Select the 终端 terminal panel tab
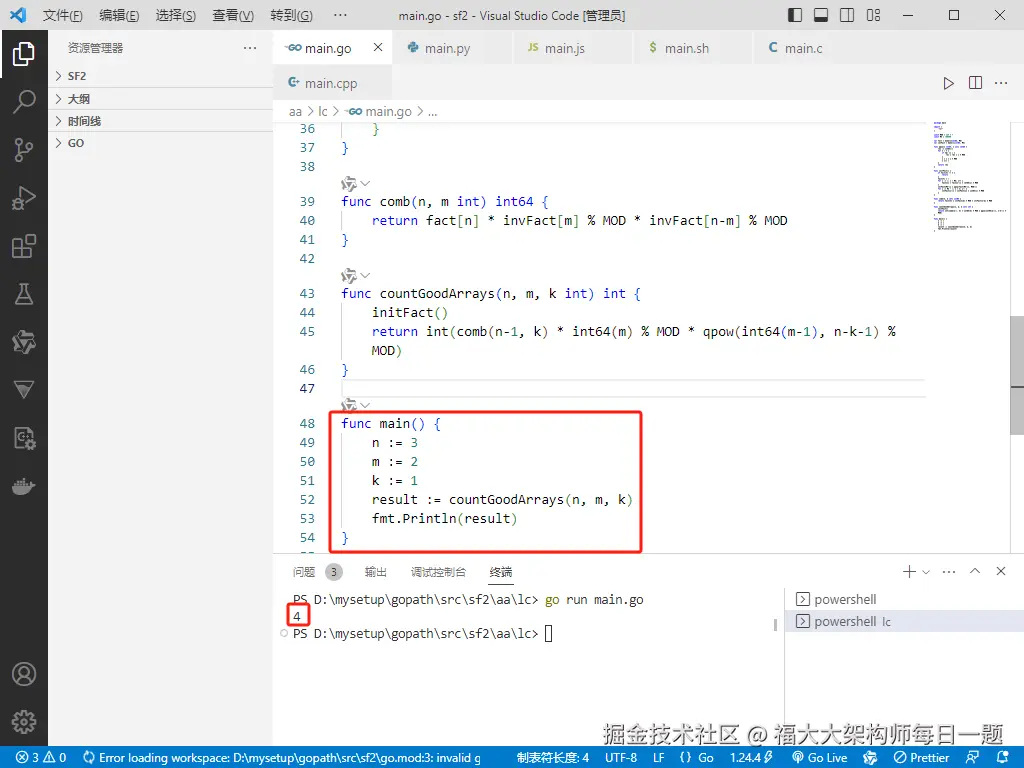The image size is (1024, 768). [501, 572]
